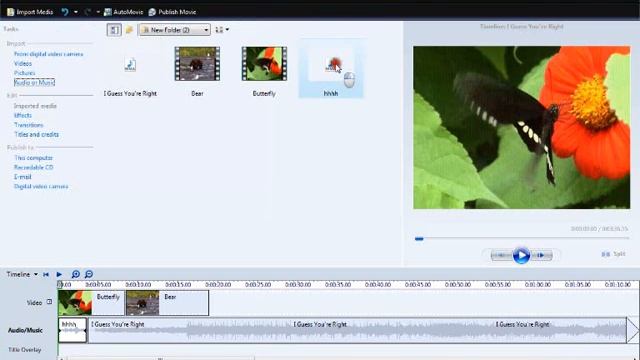Click the new collection folder icon
This screenshot has width=640, height=360.
129,30
